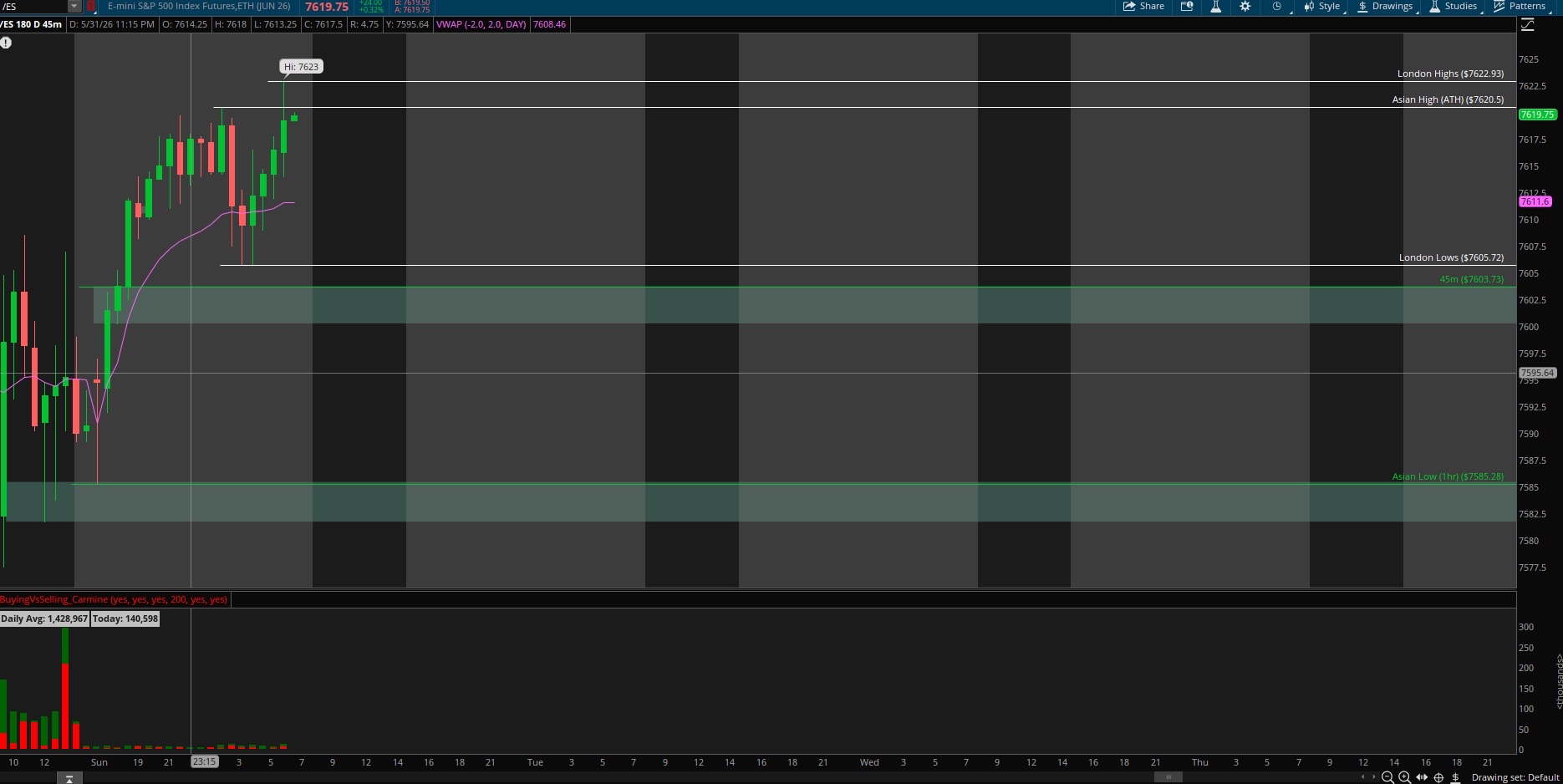This screenshot has height=784, width=1563.
Task: Select the London Lows ($7605.72) line label
Action: 1451,257
